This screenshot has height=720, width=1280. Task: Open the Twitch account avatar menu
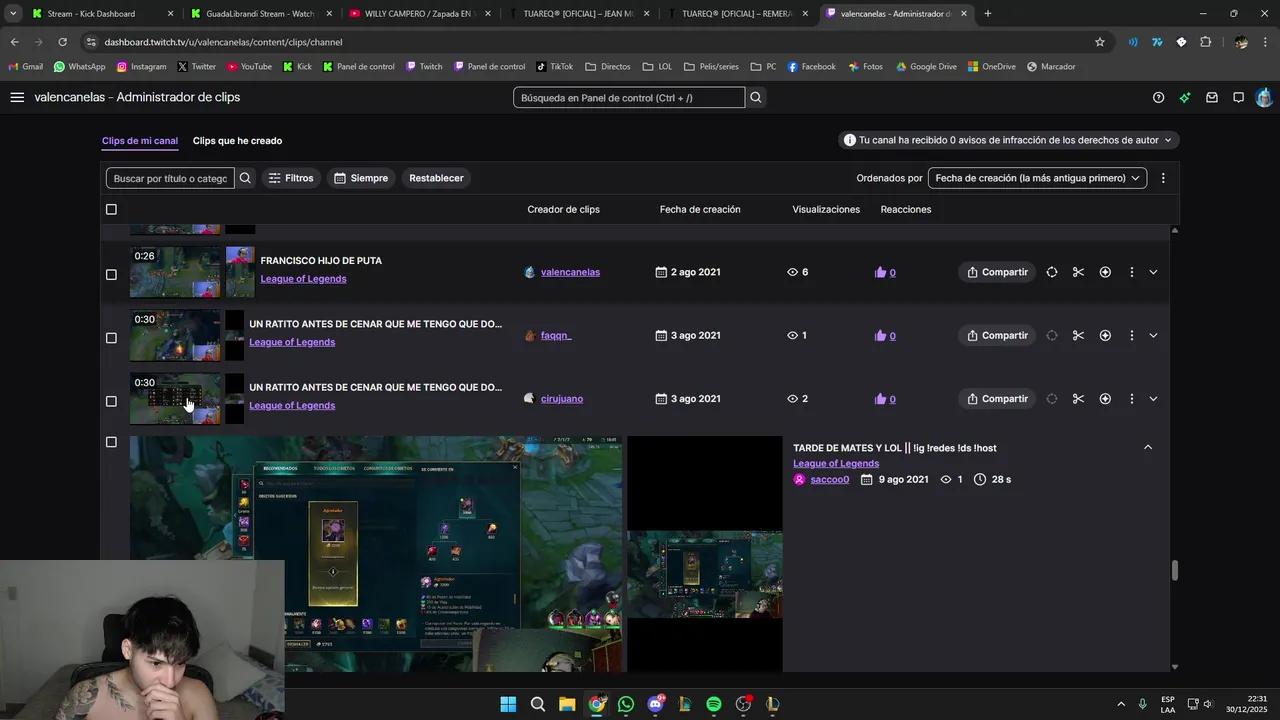click(1264, 97)
